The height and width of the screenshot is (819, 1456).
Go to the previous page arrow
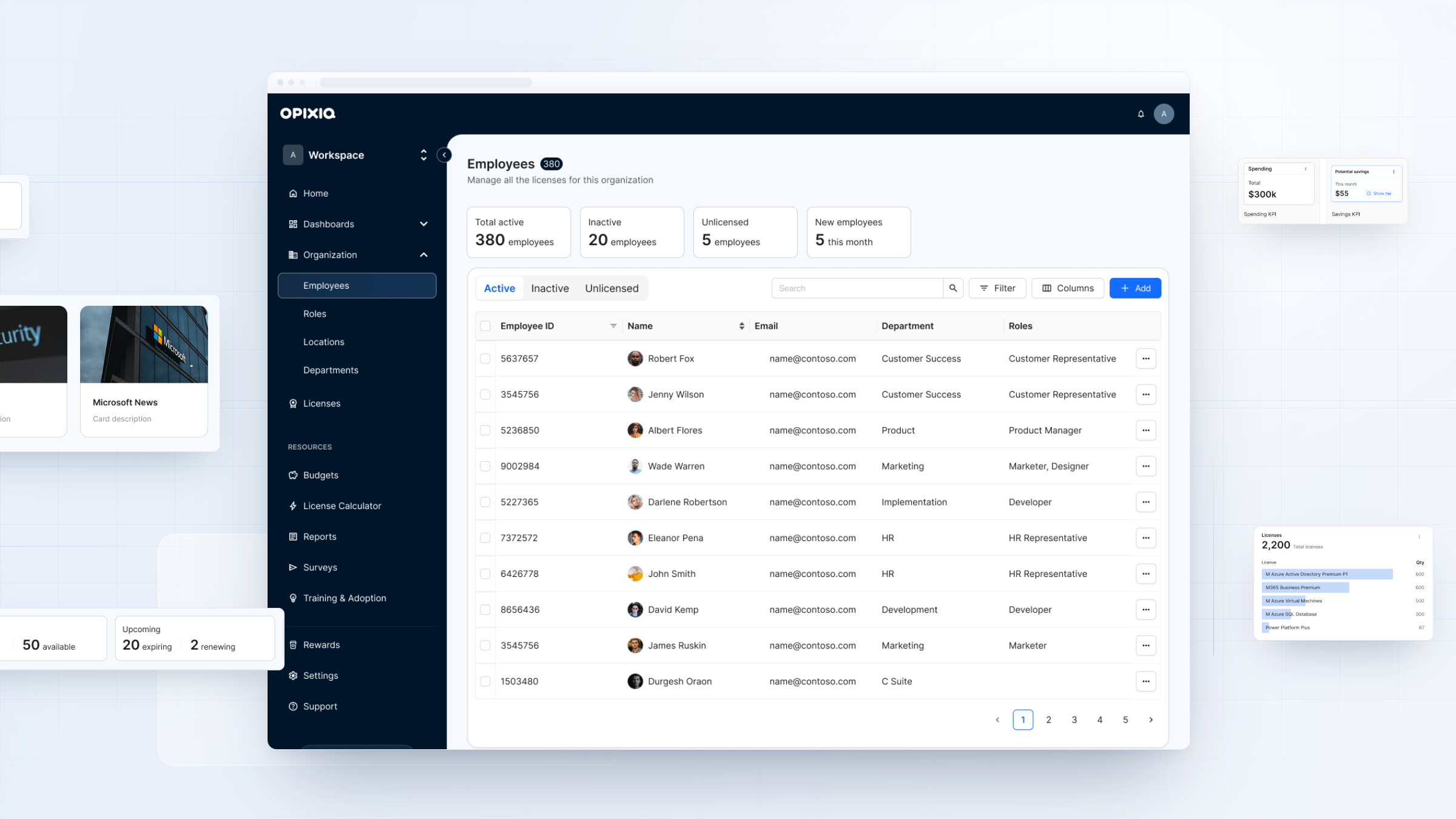(x=997, y=720)
